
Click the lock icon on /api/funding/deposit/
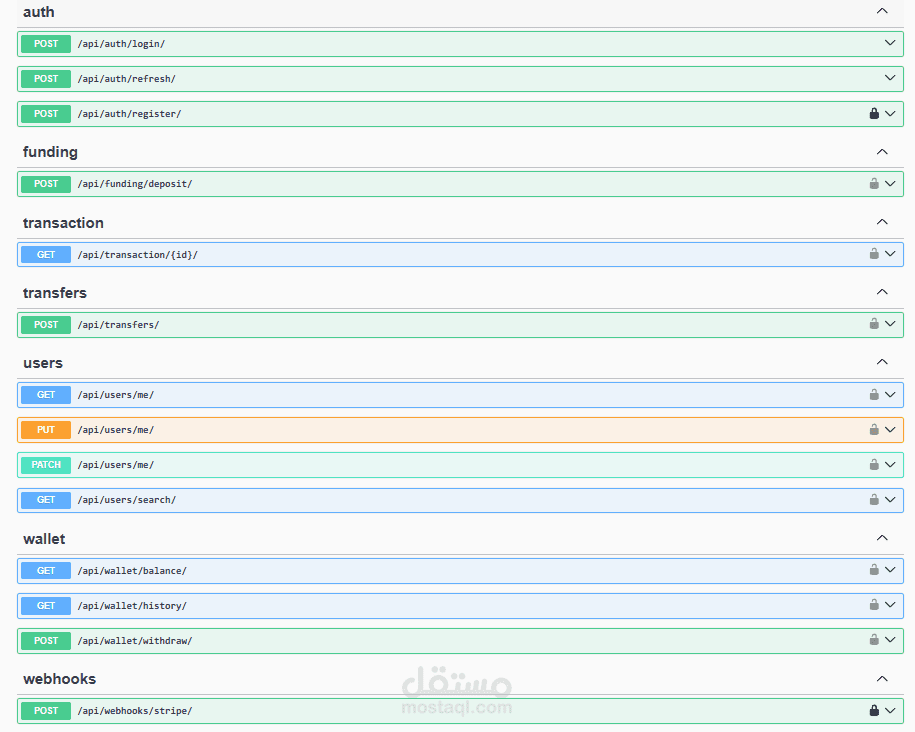(x=874, y=183)
